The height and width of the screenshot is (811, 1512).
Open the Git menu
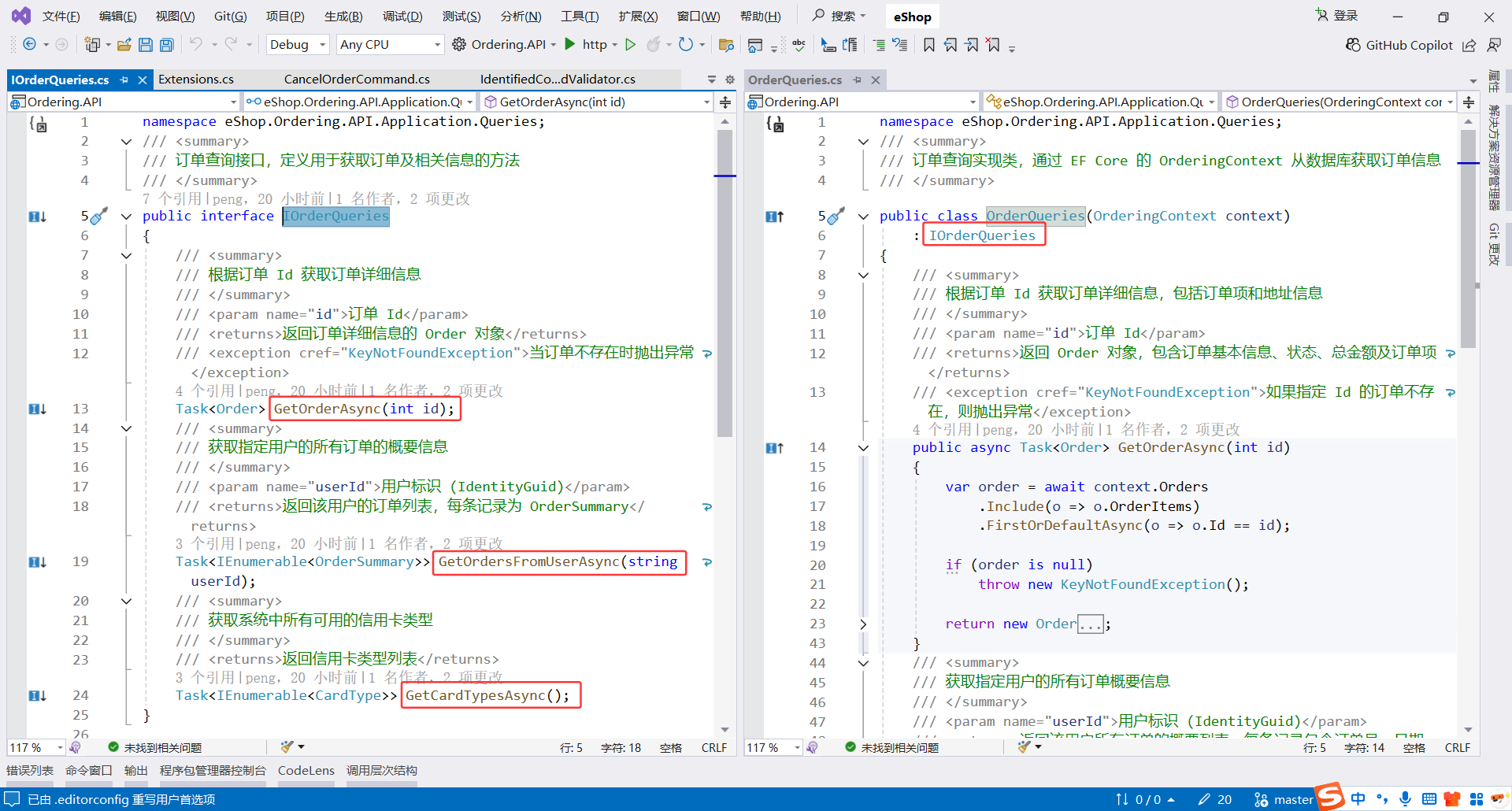pyautogui.click(x=229, y=16)
